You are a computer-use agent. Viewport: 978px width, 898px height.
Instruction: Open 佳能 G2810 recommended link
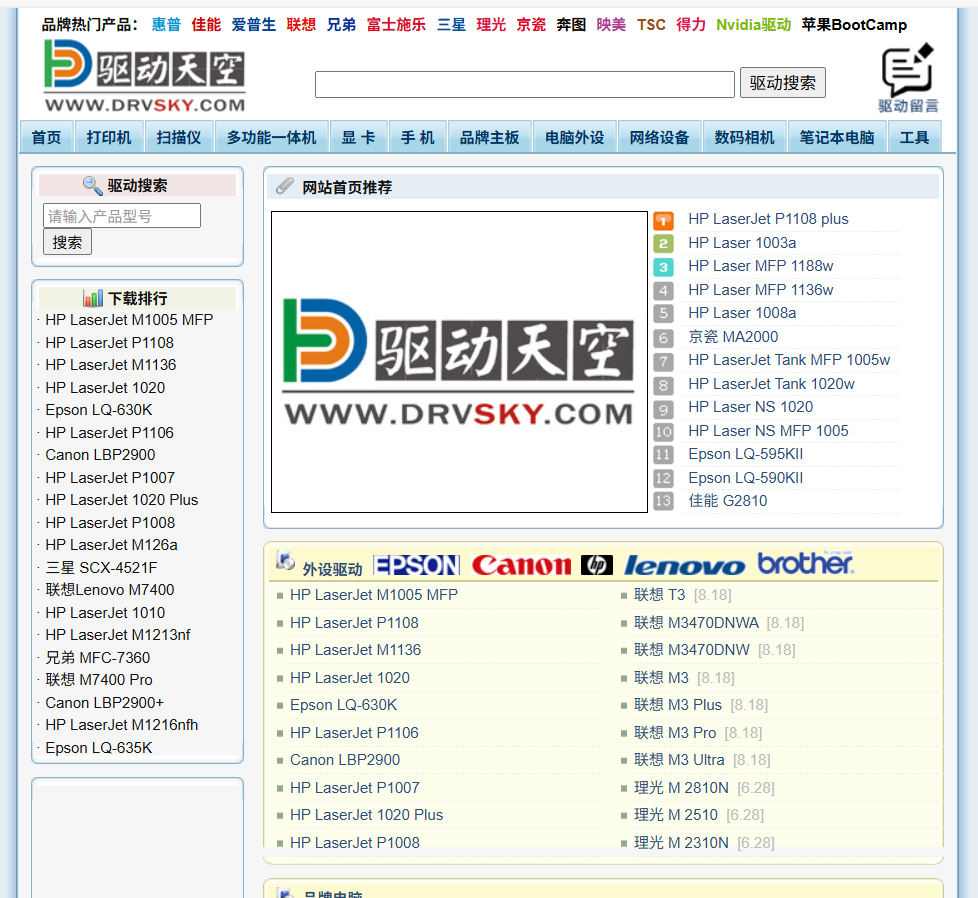727,501
